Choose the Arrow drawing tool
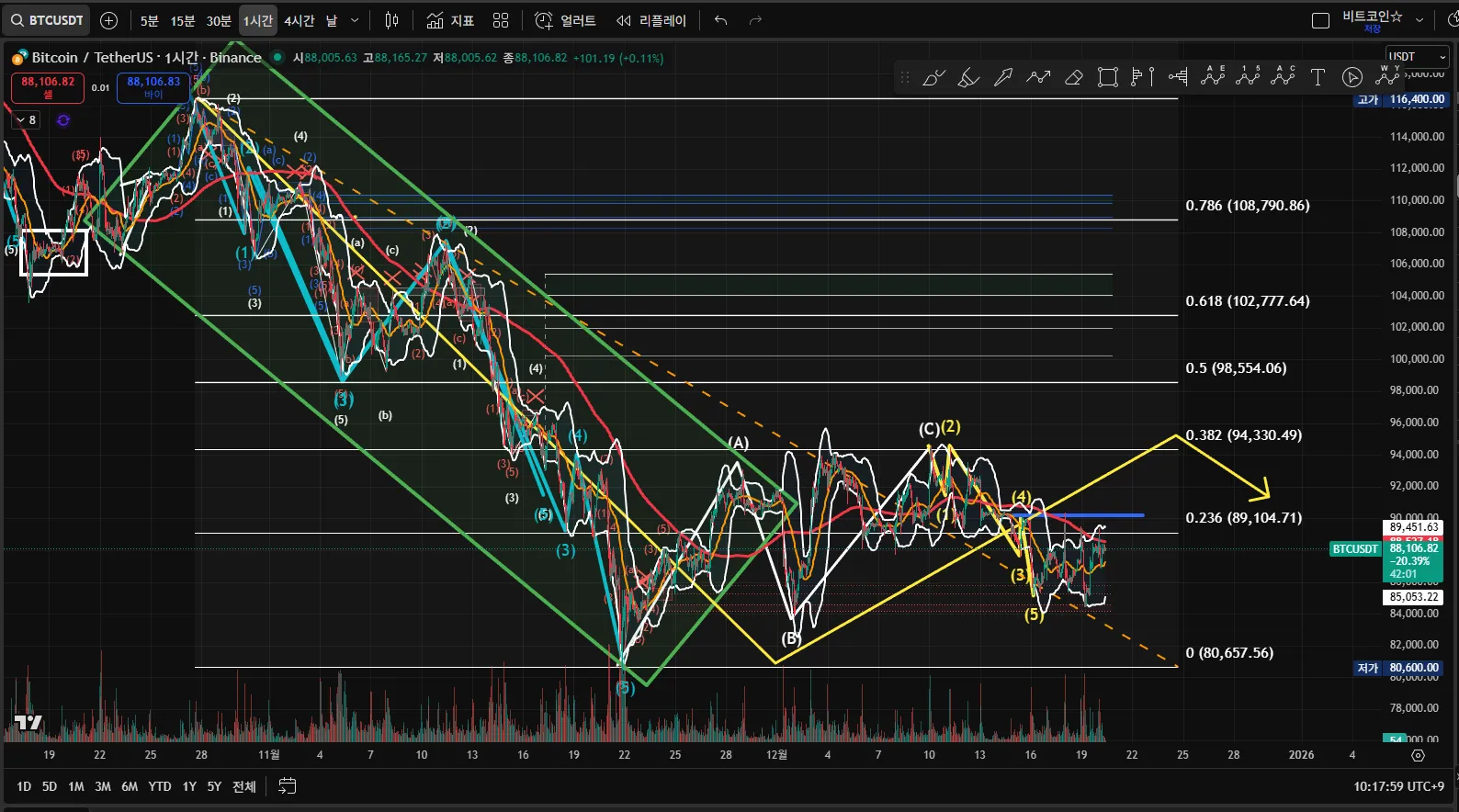 (x=1003, y=78)
